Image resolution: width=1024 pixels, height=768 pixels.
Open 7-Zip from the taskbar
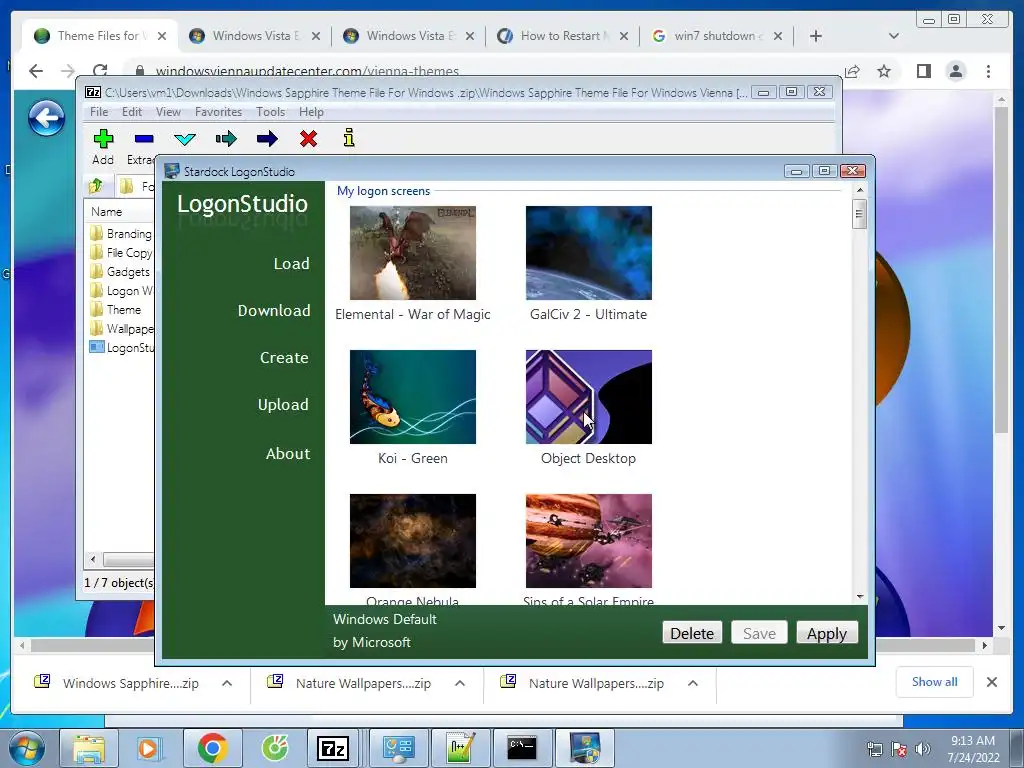pyautogui.click(x=332, y=748)
